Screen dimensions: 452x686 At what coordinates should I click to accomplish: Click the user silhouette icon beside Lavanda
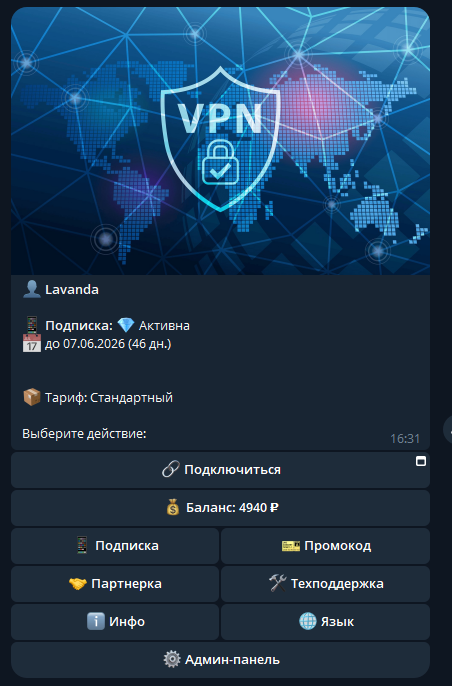point(32,289)
